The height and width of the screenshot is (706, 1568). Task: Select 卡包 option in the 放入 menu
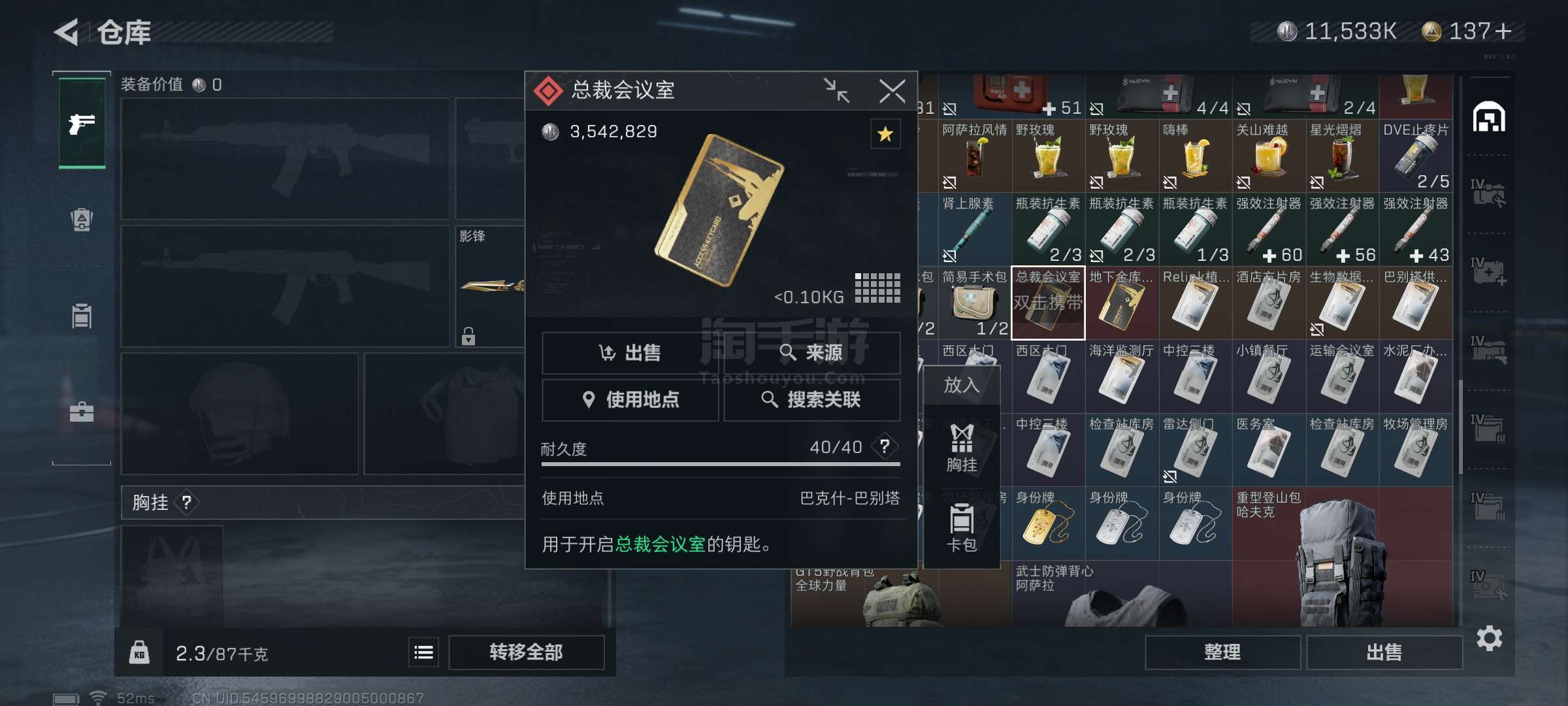962,528
